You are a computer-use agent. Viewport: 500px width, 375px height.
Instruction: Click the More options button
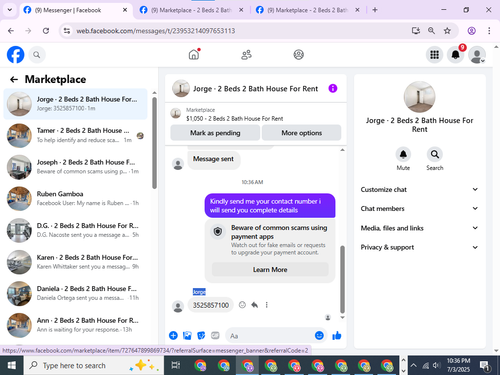tap(301, 133)
